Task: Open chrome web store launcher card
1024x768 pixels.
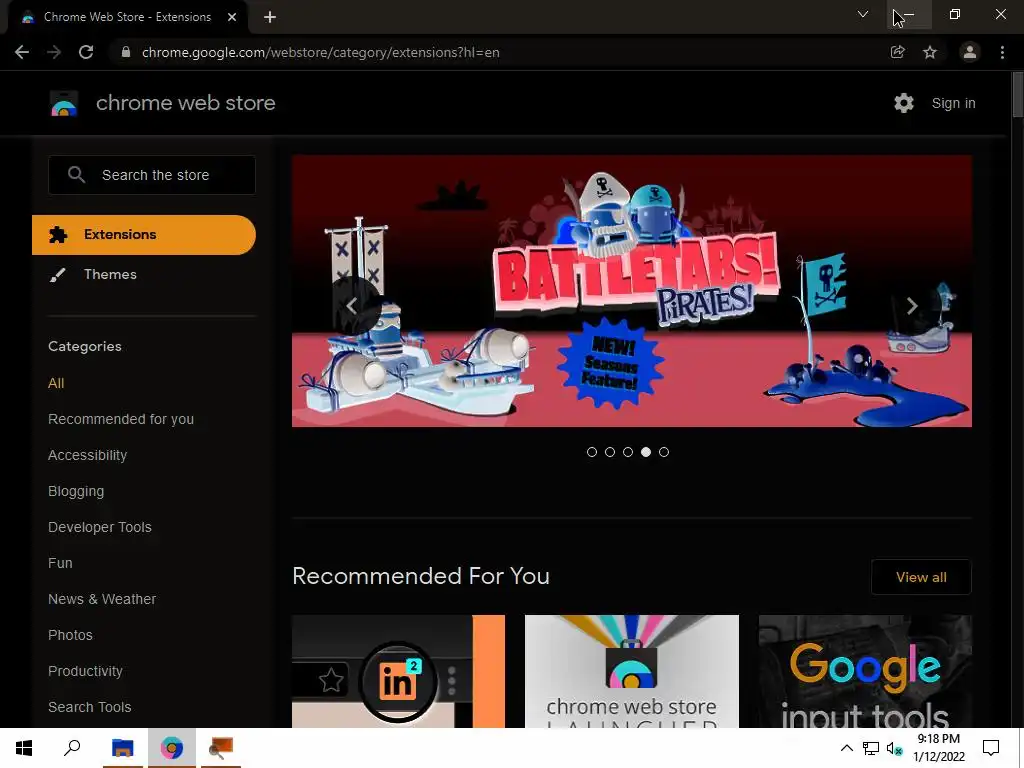Action: pos(632,671)
